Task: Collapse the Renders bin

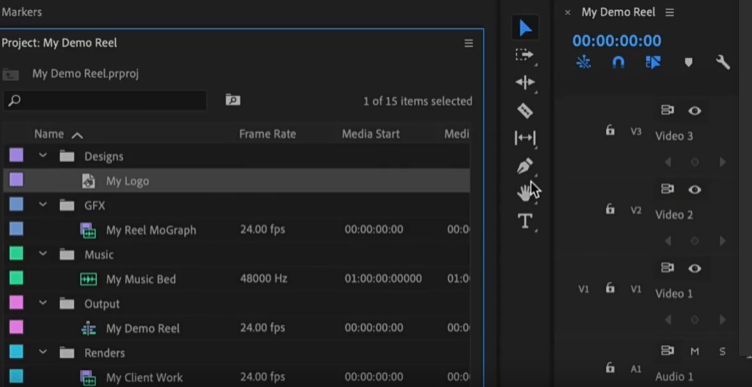Action: [x=43, y=352]
